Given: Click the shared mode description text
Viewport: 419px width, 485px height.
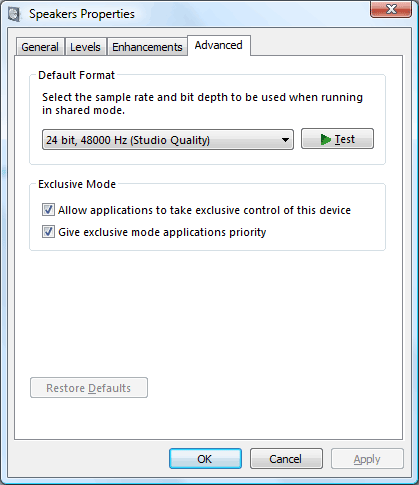Looking at the screenshot, I should tap(202, 104).
